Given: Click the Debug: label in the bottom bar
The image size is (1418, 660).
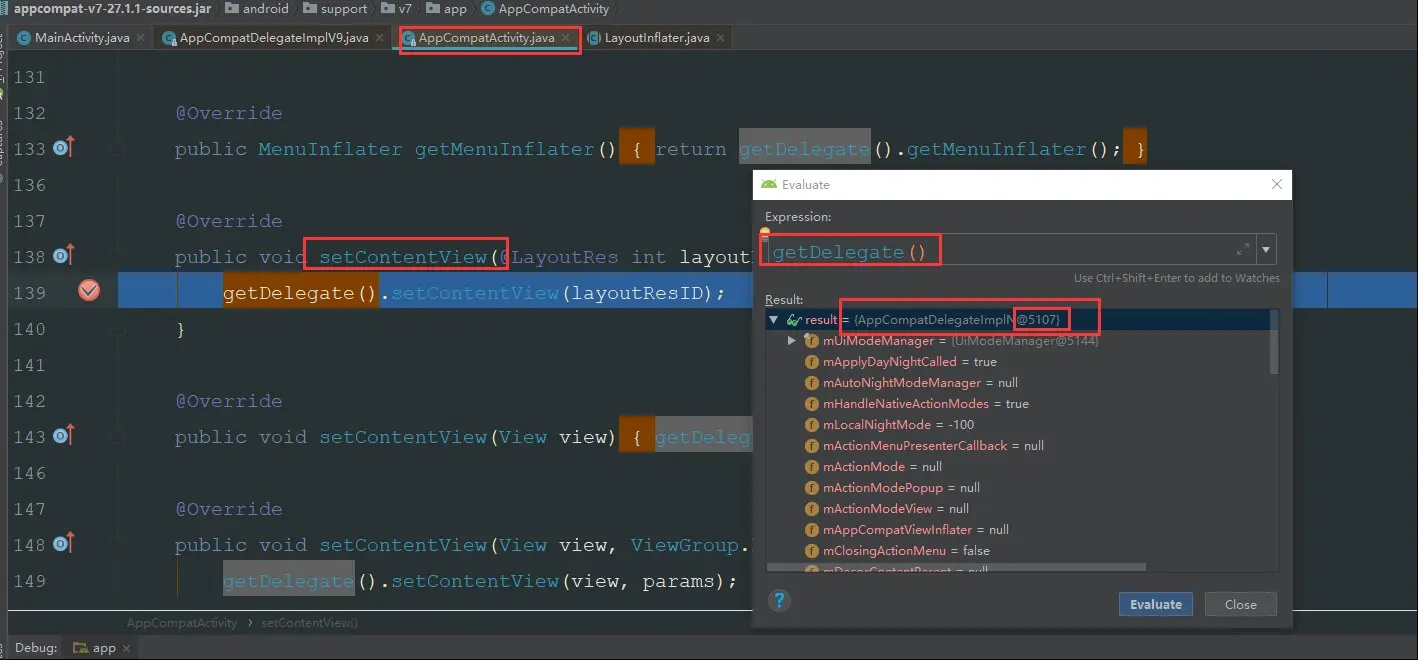Looking at the screenshot, I should [x=36, y=648].
